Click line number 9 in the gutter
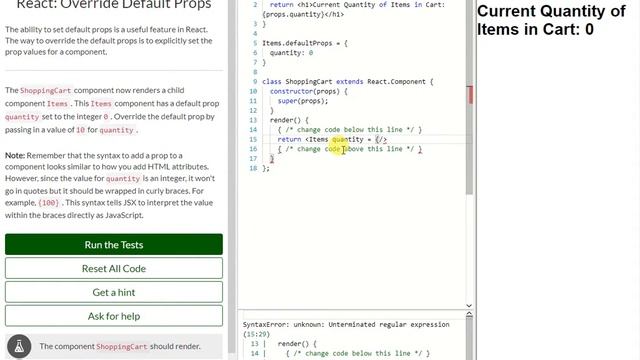Screen dimensions: 640x360 255,81
